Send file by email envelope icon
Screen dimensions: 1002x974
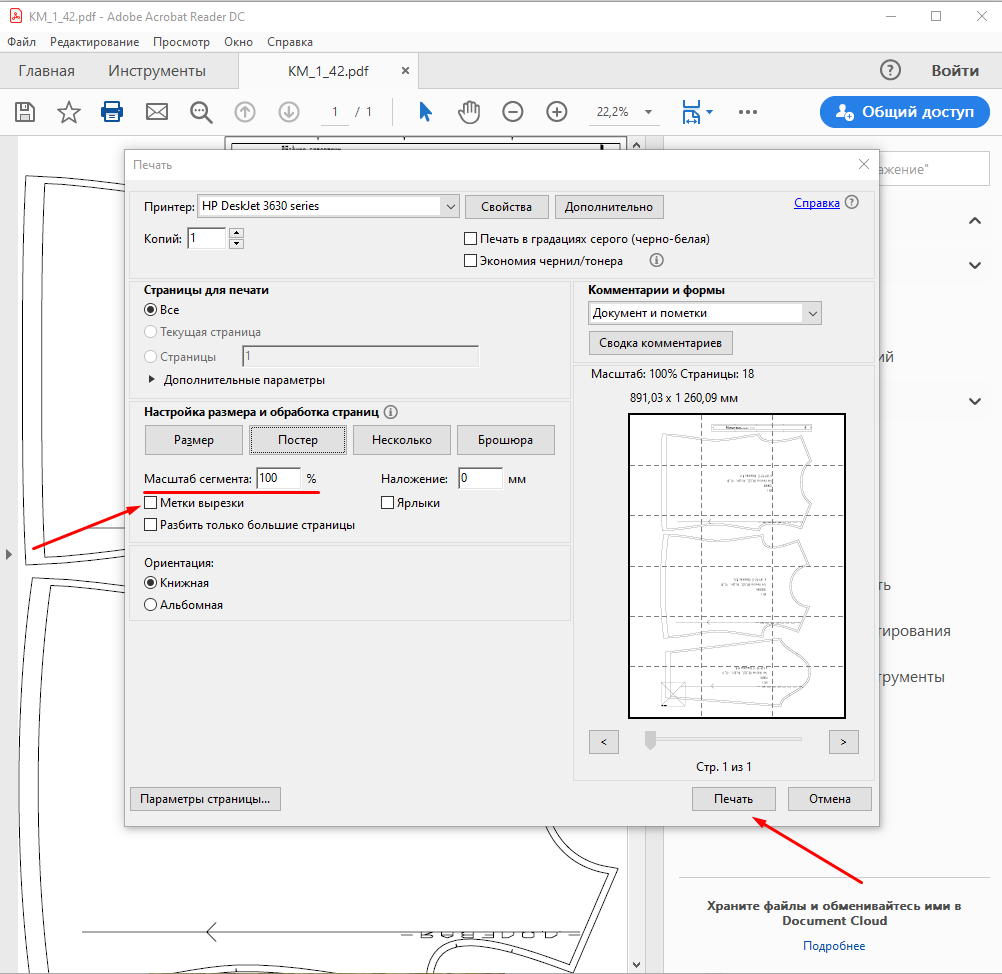coord(157,112)
